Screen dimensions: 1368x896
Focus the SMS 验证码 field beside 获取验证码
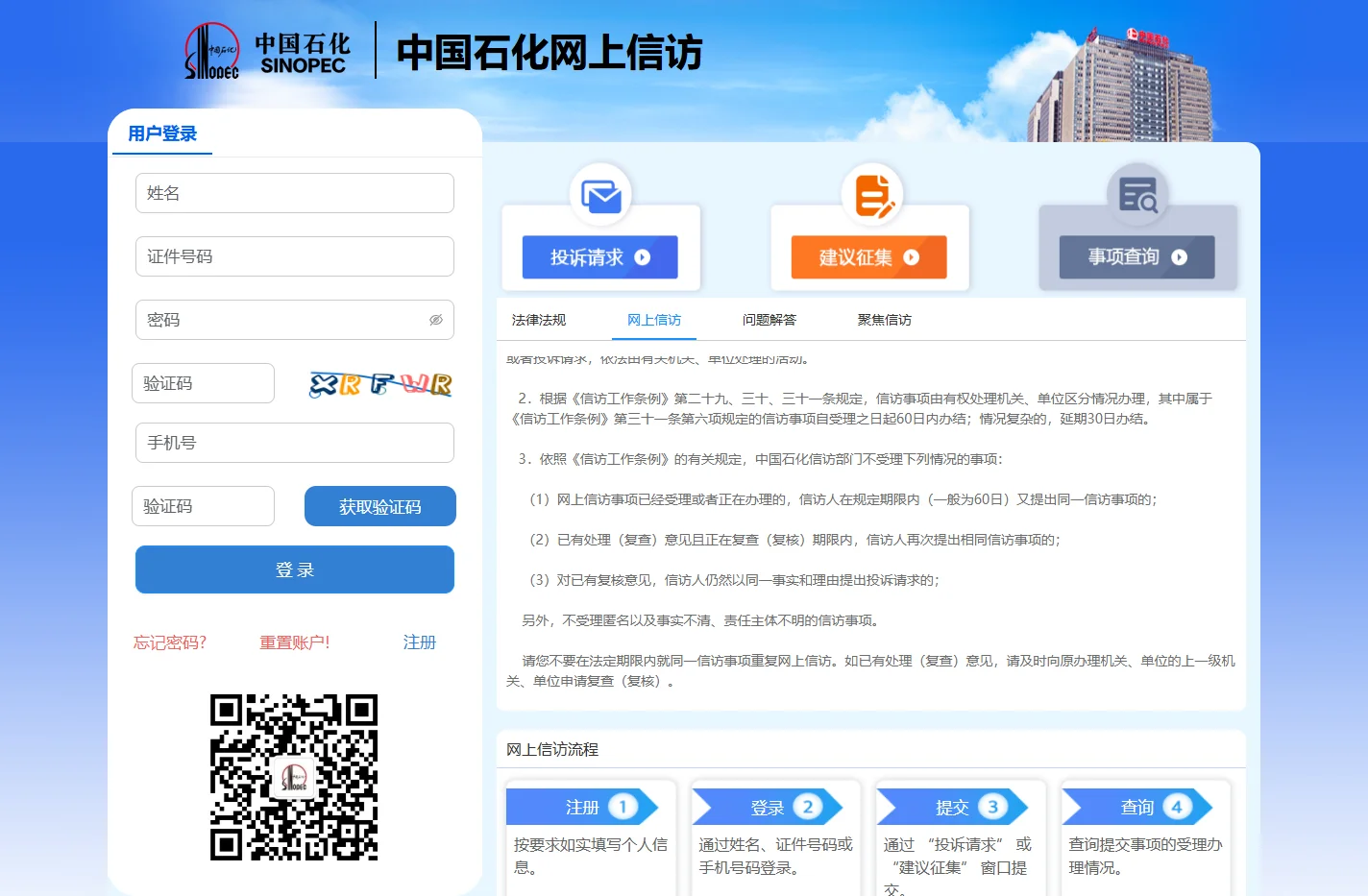[203, 506]
